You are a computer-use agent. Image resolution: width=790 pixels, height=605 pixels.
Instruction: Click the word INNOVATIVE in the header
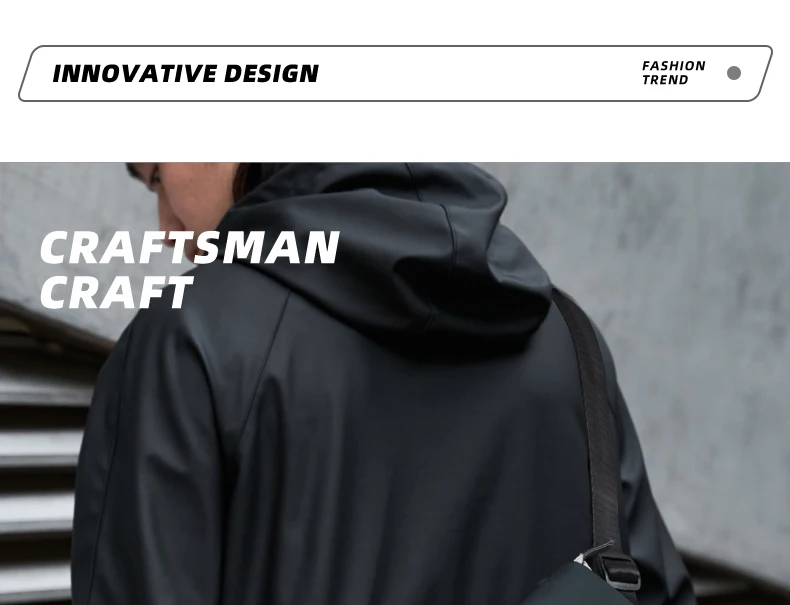135,74
